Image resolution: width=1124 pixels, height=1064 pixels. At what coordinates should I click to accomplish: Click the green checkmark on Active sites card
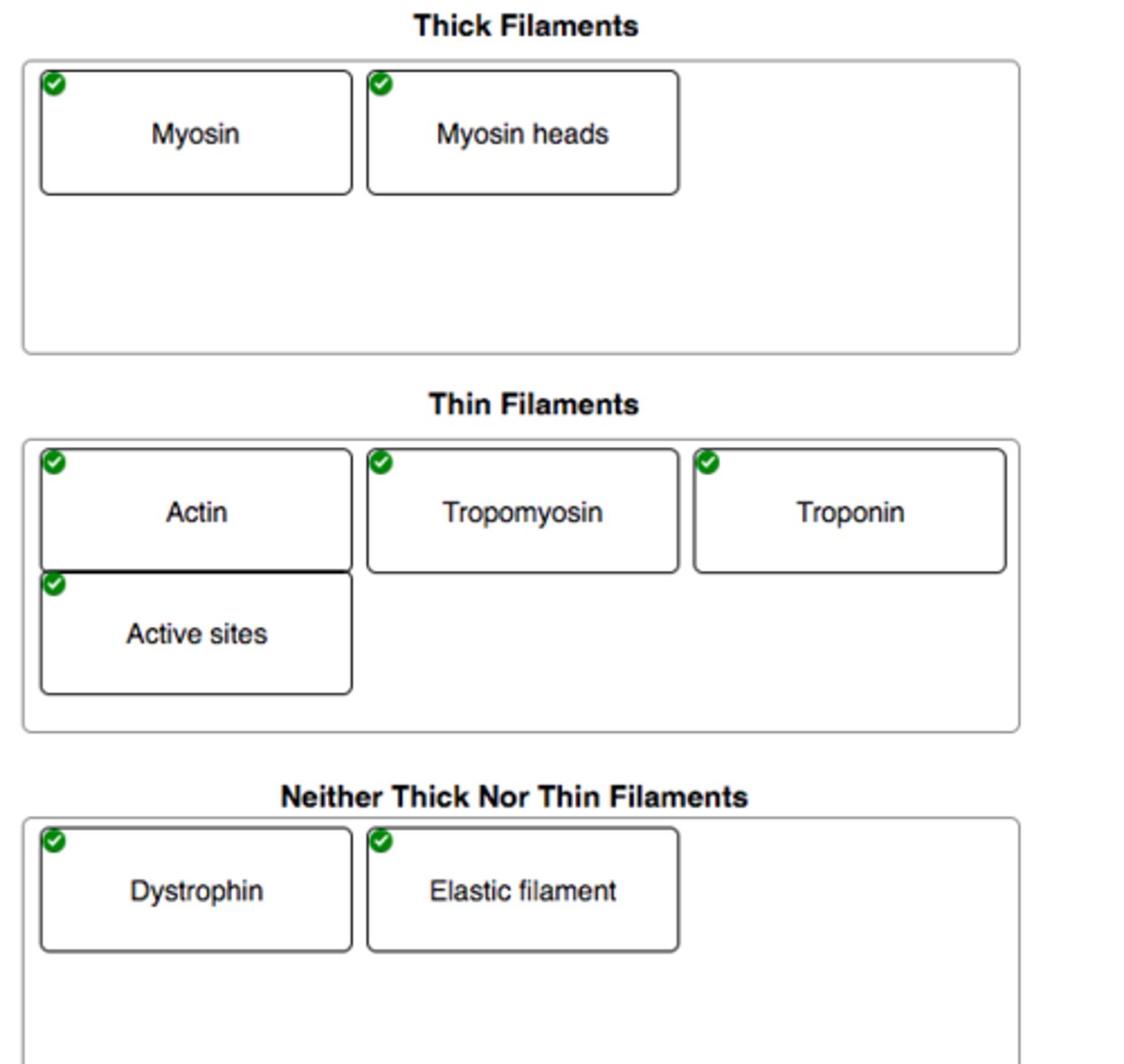54,583
